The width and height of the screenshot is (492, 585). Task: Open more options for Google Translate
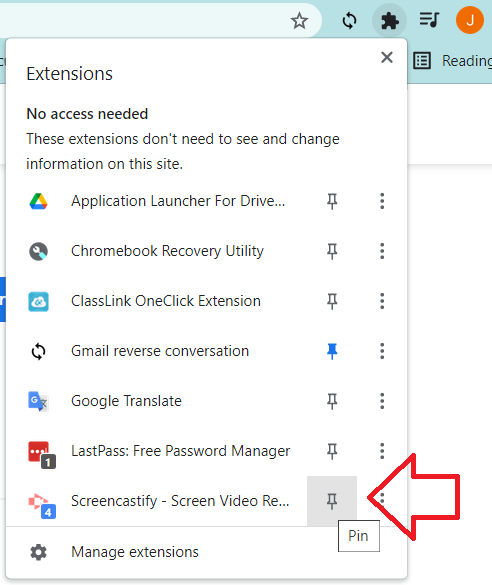click(x=382, y=401)
